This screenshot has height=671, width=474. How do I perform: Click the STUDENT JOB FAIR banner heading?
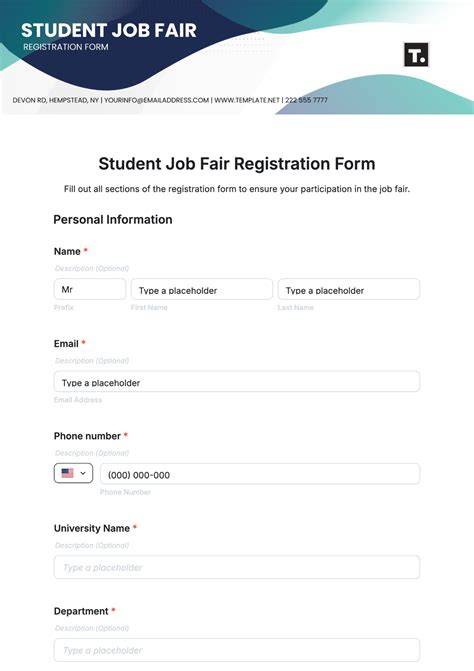(x=109, y=30)
